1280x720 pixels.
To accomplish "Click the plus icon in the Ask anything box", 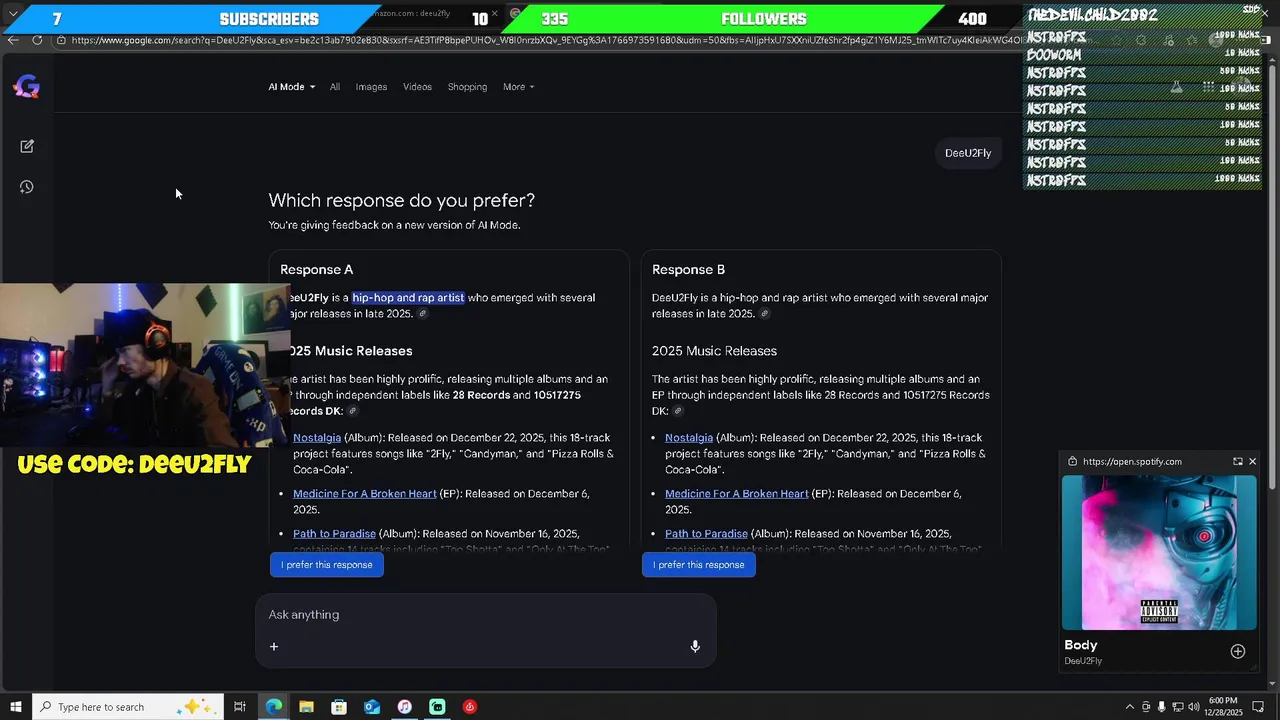I will [x=274, y=646].
